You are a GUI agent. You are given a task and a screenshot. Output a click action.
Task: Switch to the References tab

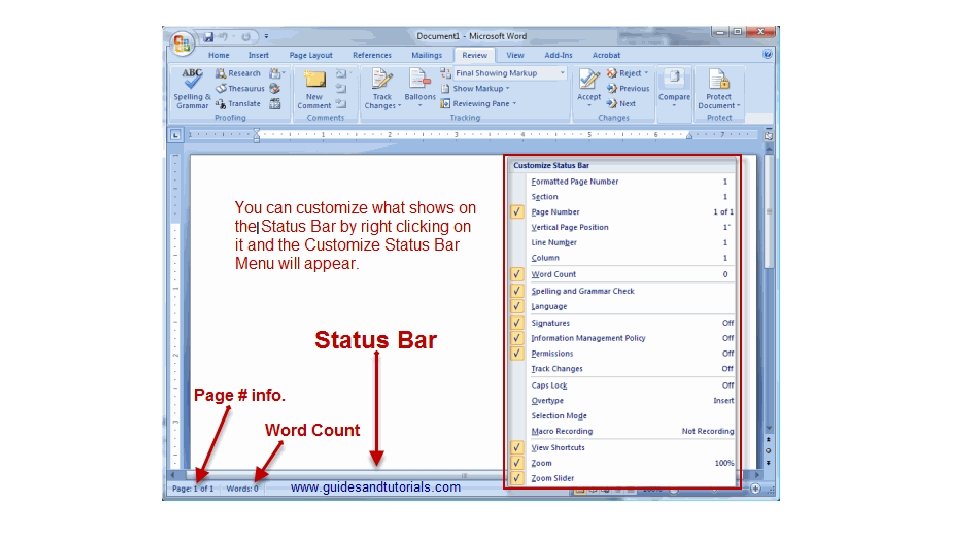pos(372,55)
